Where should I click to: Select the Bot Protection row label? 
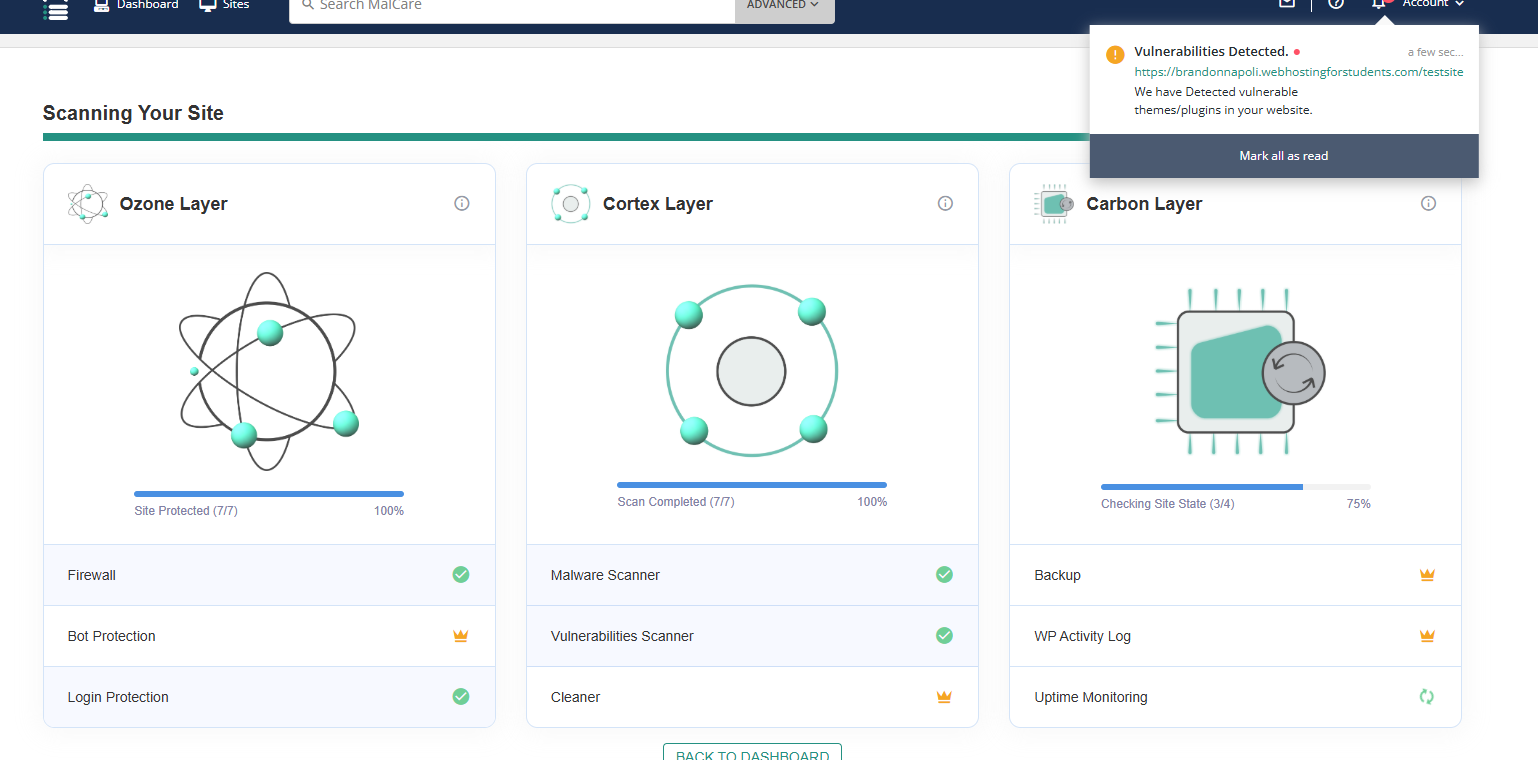coord(112,636)
